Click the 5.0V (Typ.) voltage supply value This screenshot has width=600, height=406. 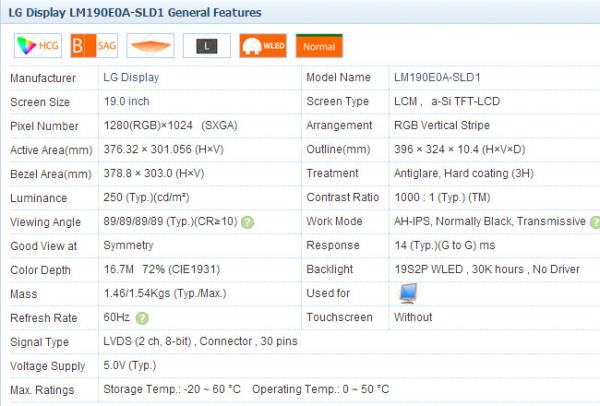pyautogui.click(x=130, y=365)
